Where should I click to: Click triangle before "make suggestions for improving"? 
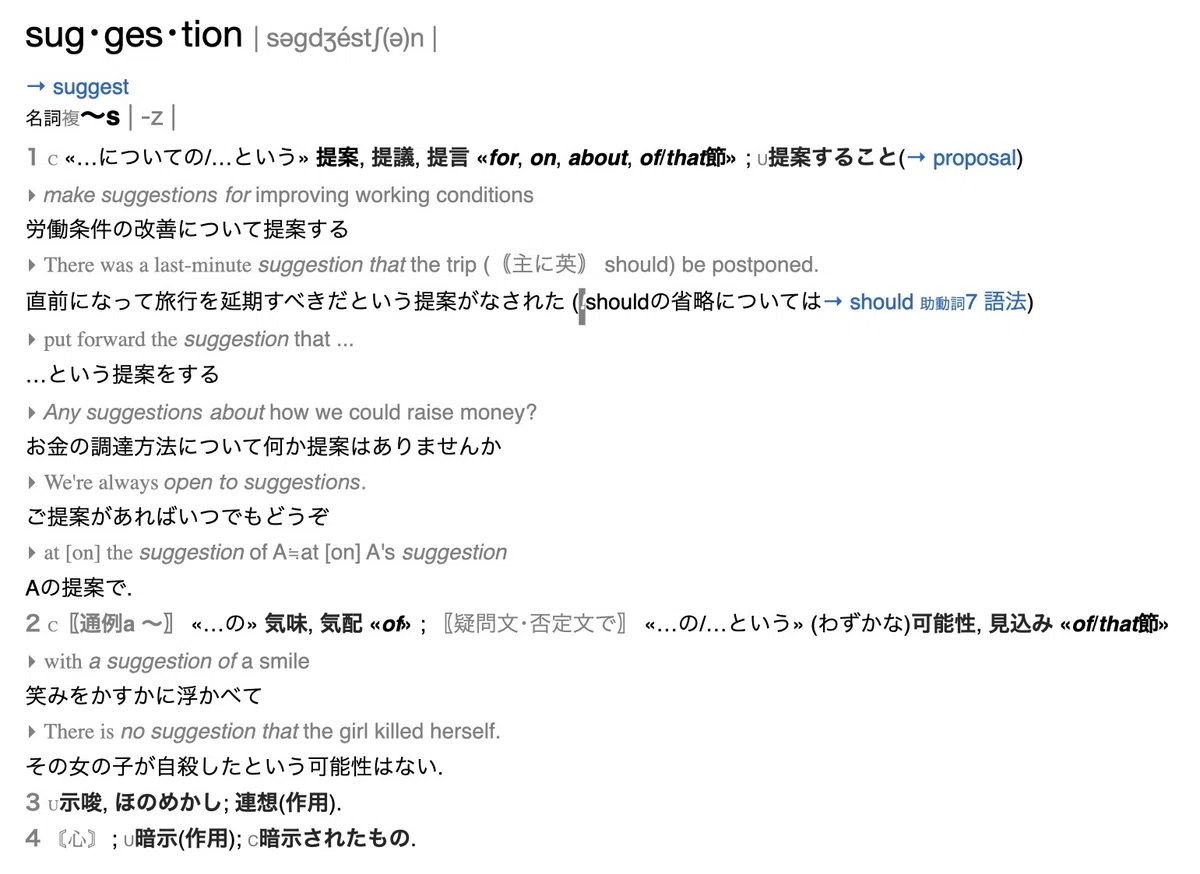[32, 195]
